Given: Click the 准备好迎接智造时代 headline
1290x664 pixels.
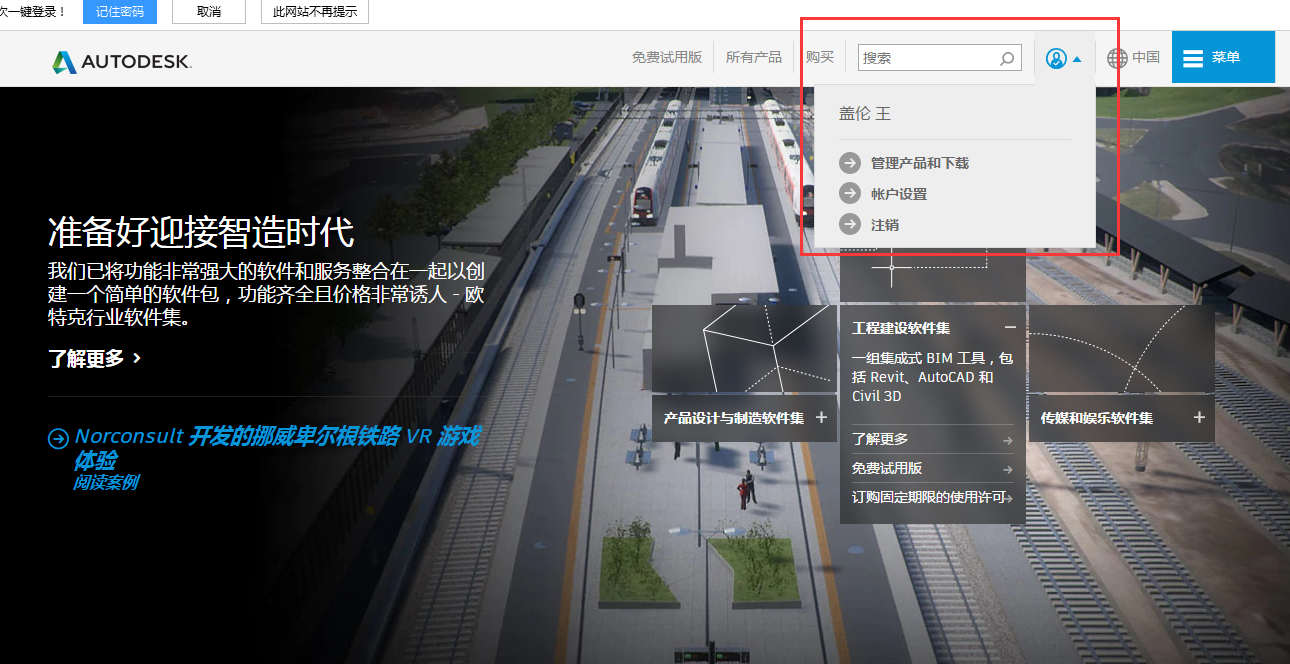Looking at the screenshot, I should click(x=201, y=232).
